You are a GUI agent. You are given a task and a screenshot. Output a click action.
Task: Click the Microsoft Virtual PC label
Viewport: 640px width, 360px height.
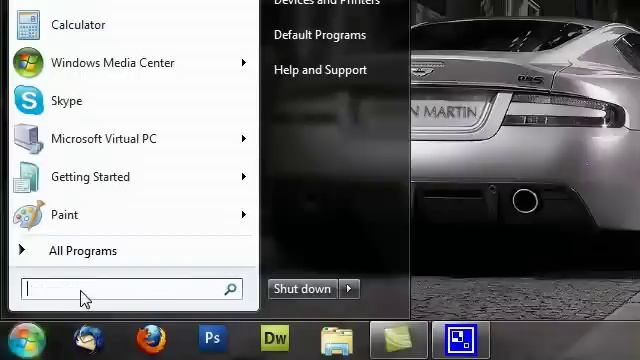[104, 139]
